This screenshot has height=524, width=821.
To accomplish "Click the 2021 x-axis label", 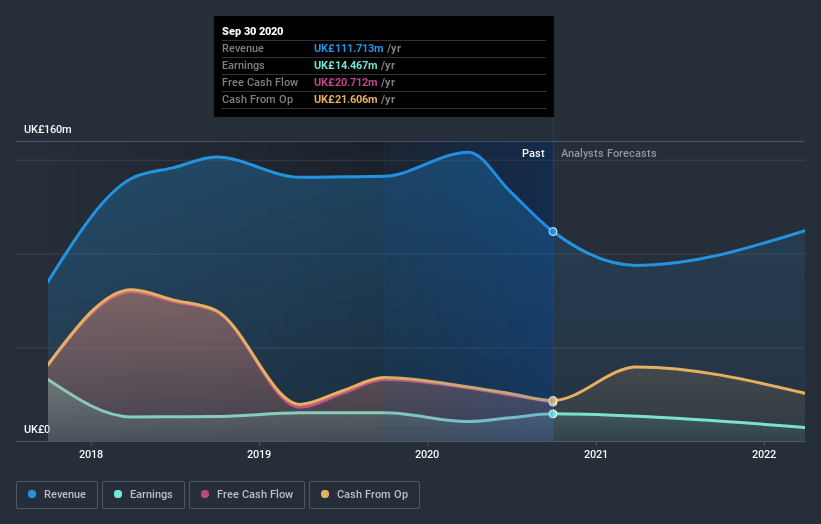I will 596,454.
